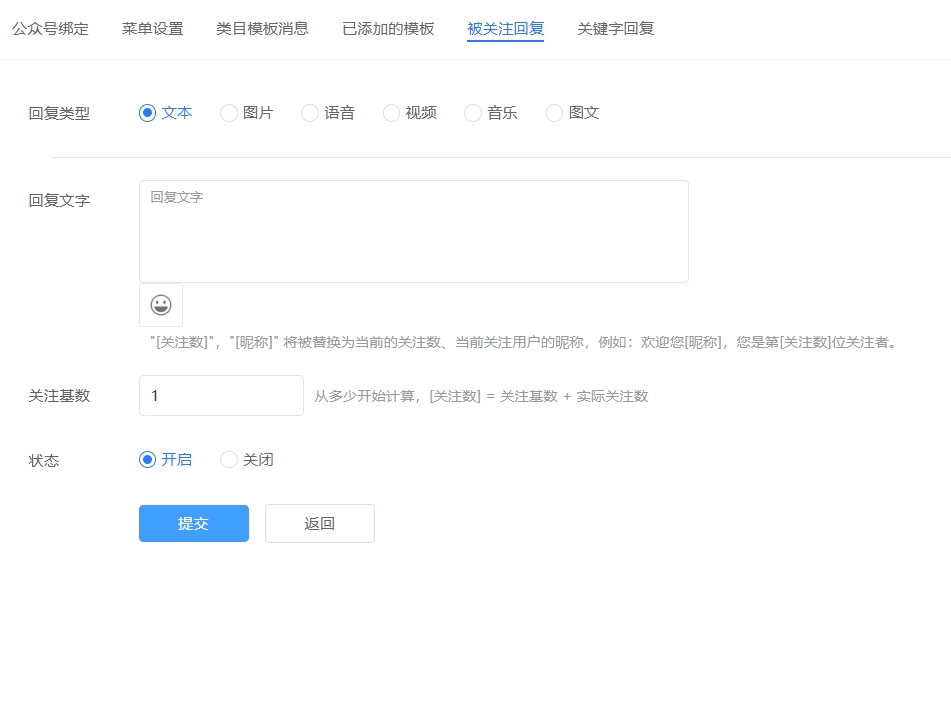This screenshot has width=951, height=708.
Task: Select the 图文 reply type
Action: pos(554,113)
